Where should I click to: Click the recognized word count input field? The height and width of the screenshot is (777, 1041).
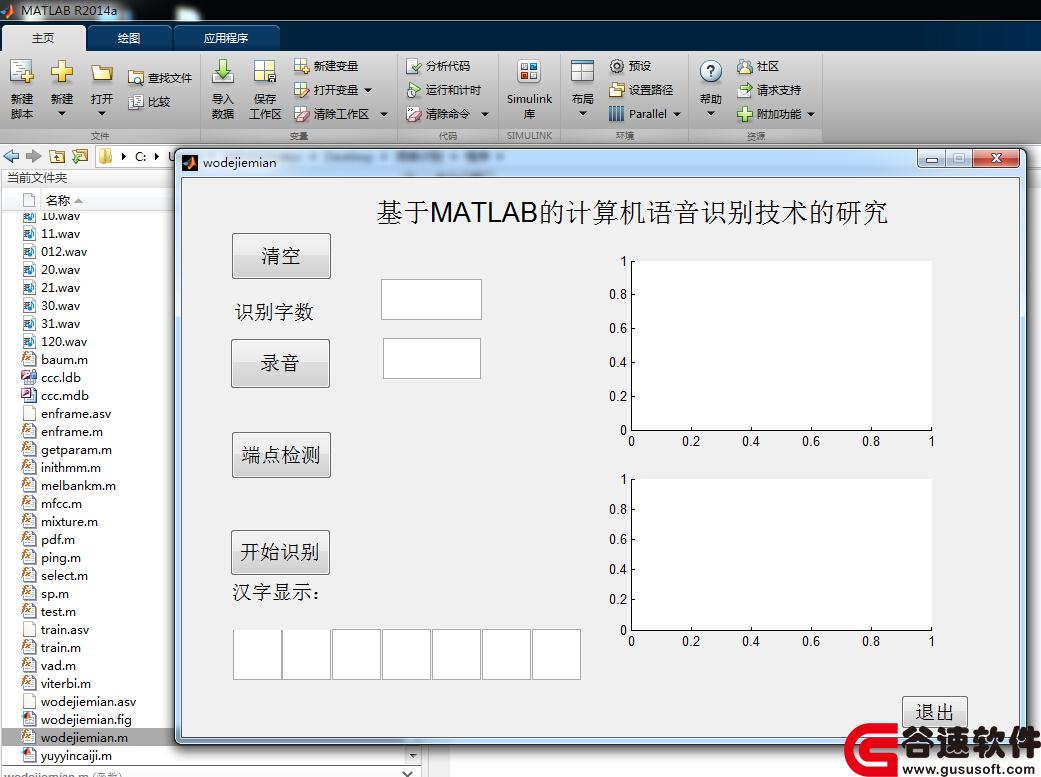[431, 300]
